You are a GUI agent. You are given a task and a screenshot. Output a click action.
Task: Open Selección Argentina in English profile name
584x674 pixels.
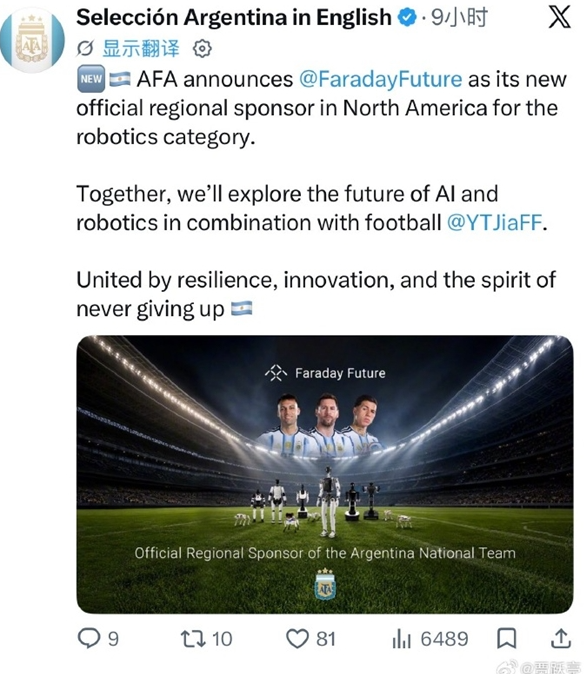tap(234, 18)
